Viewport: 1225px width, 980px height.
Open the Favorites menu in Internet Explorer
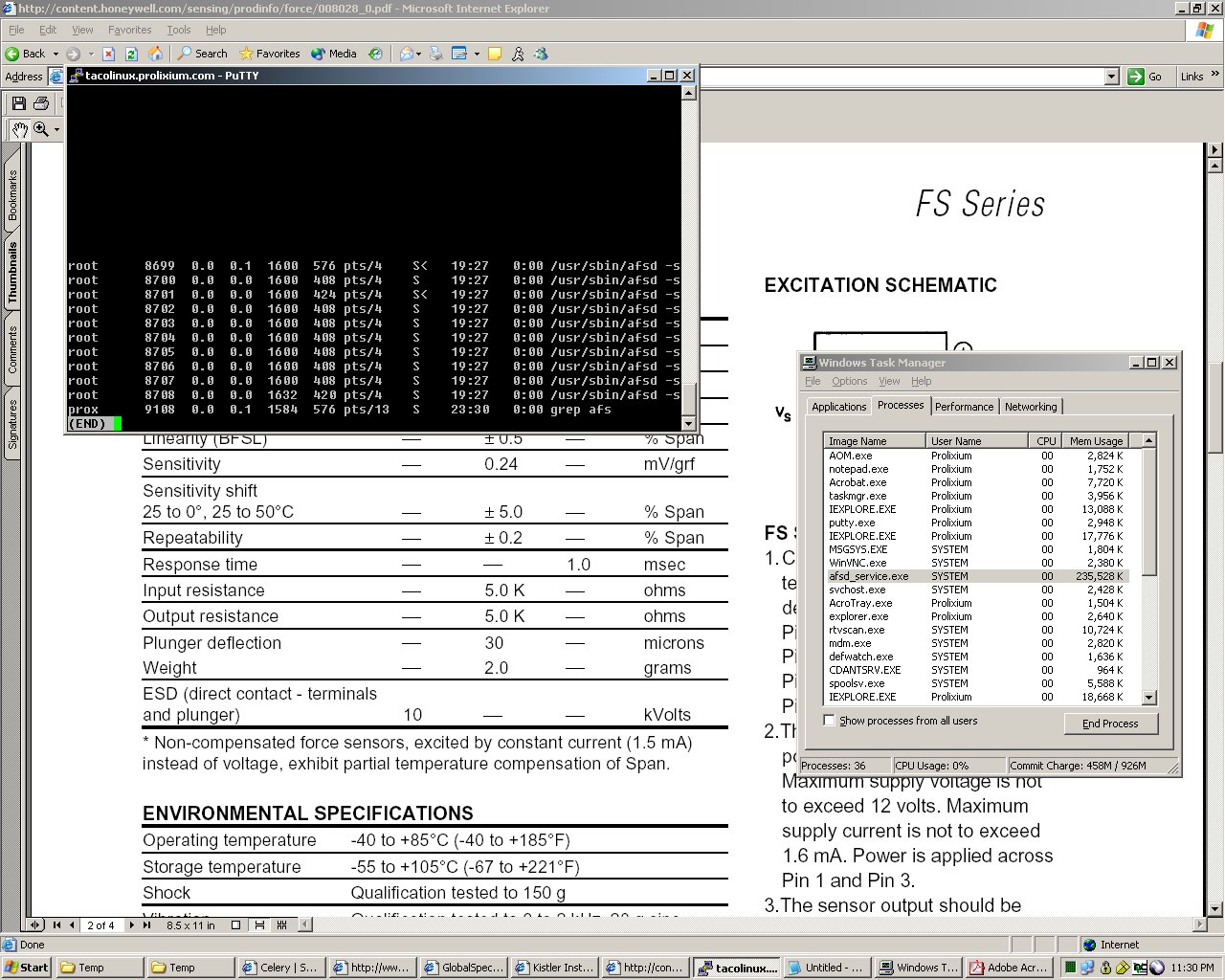(x=129, y=30)
